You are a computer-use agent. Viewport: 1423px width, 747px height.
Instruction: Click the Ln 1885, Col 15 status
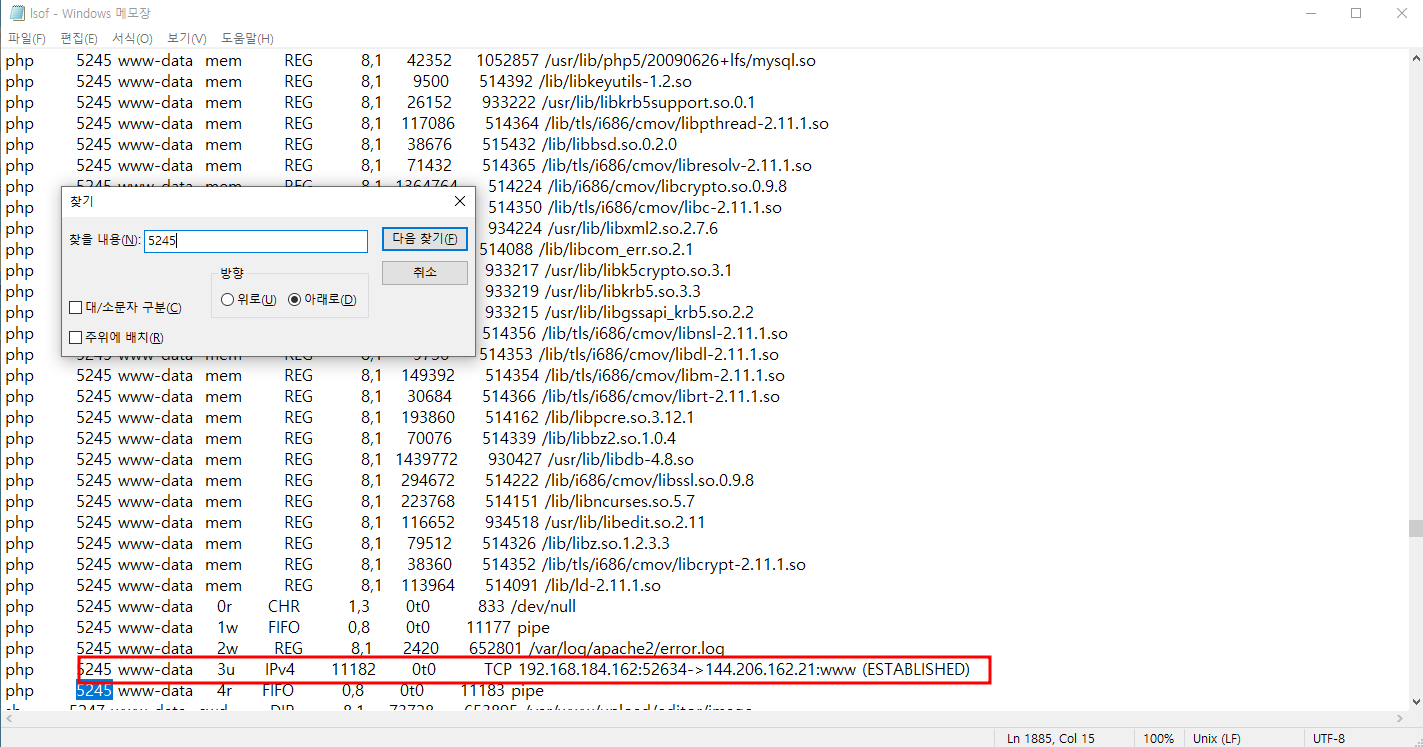click(x=1050, y=739)
